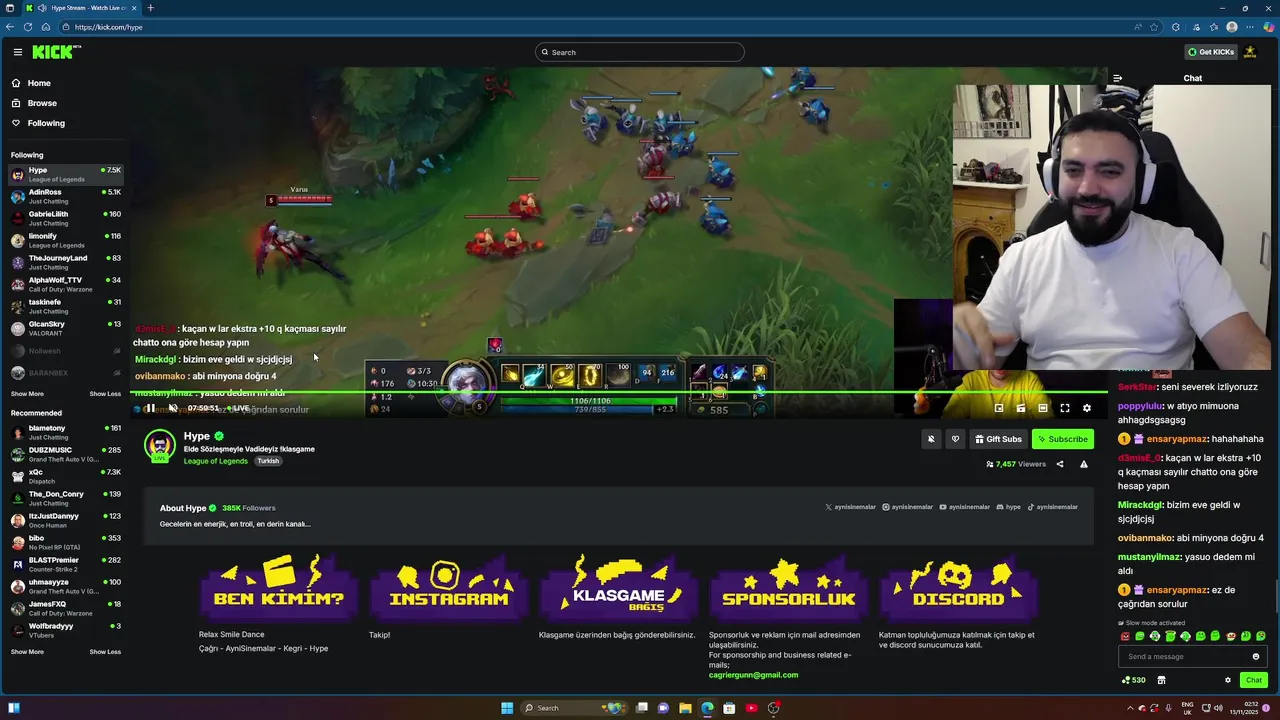The image size is (1280, 720).
Task: Click the clip creation icon in player
Action: pyautogui.click(x=1021, y=408)
